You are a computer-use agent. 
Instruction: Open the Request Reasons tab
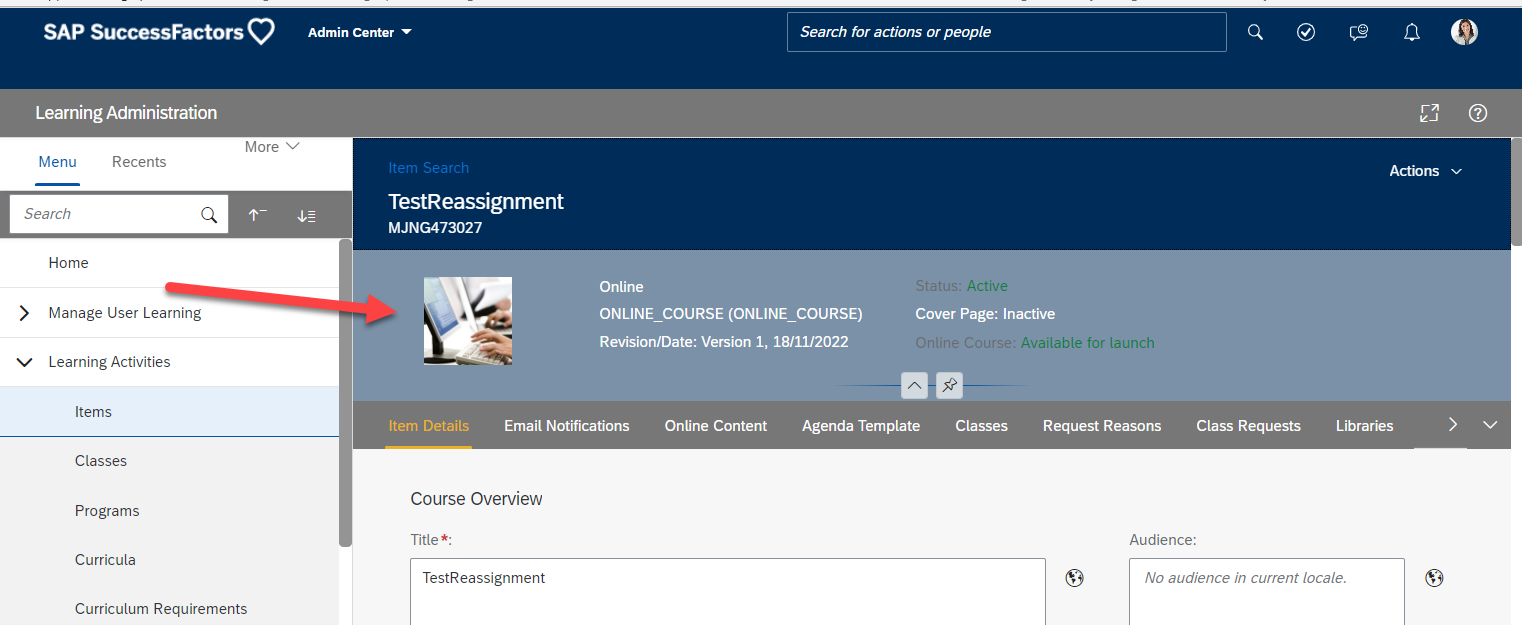tap(1102, 426)
